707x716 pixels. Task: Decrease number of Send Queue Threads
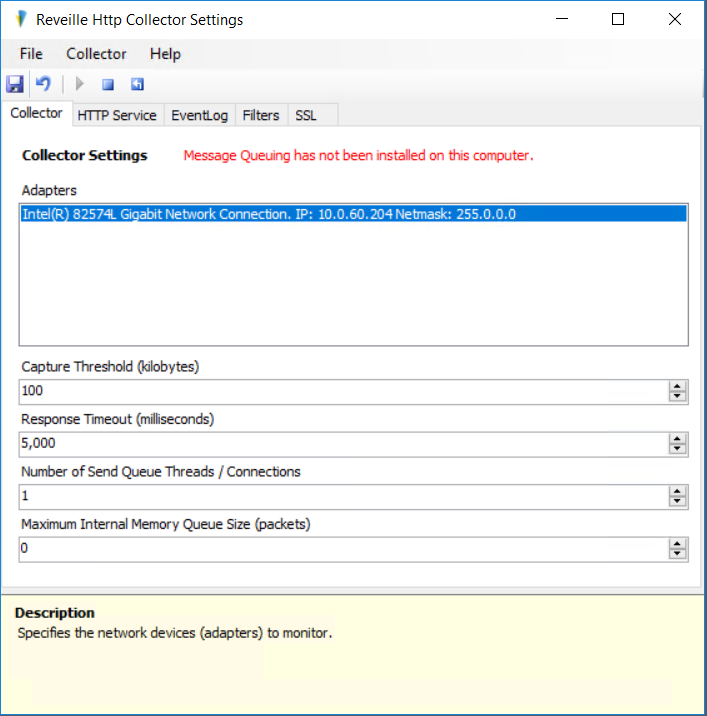677,502
